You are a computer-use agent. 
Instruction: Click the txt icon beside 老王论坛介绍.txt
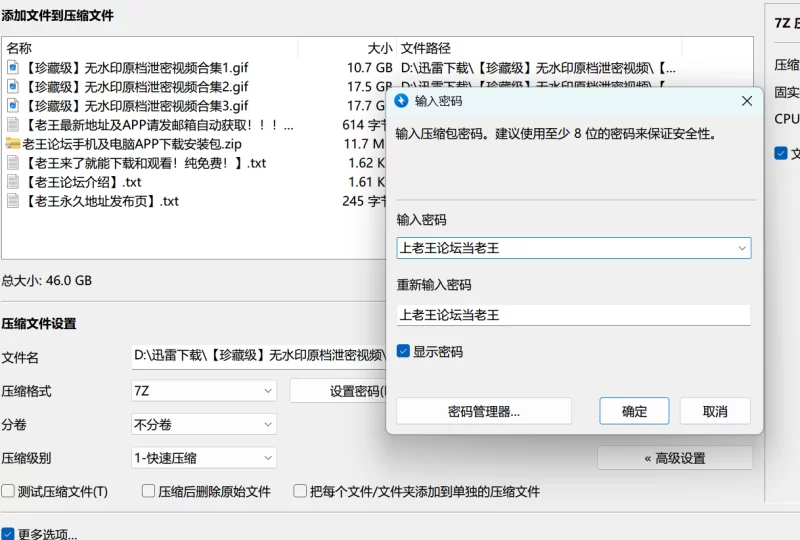(x=13, y=182)
